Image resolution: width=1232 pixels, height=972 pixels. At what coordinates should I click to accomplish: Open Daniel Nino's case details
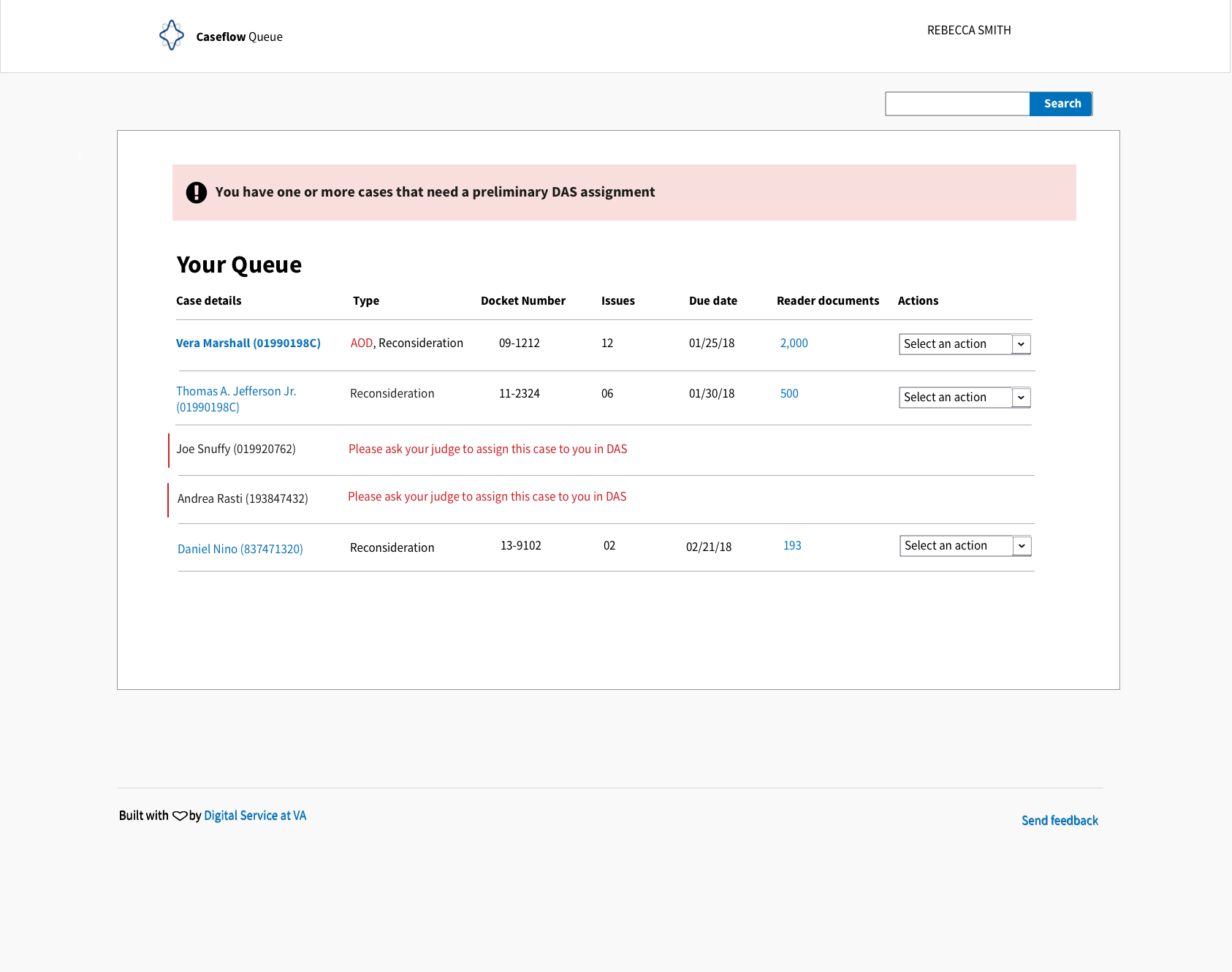tap(240, 548)
